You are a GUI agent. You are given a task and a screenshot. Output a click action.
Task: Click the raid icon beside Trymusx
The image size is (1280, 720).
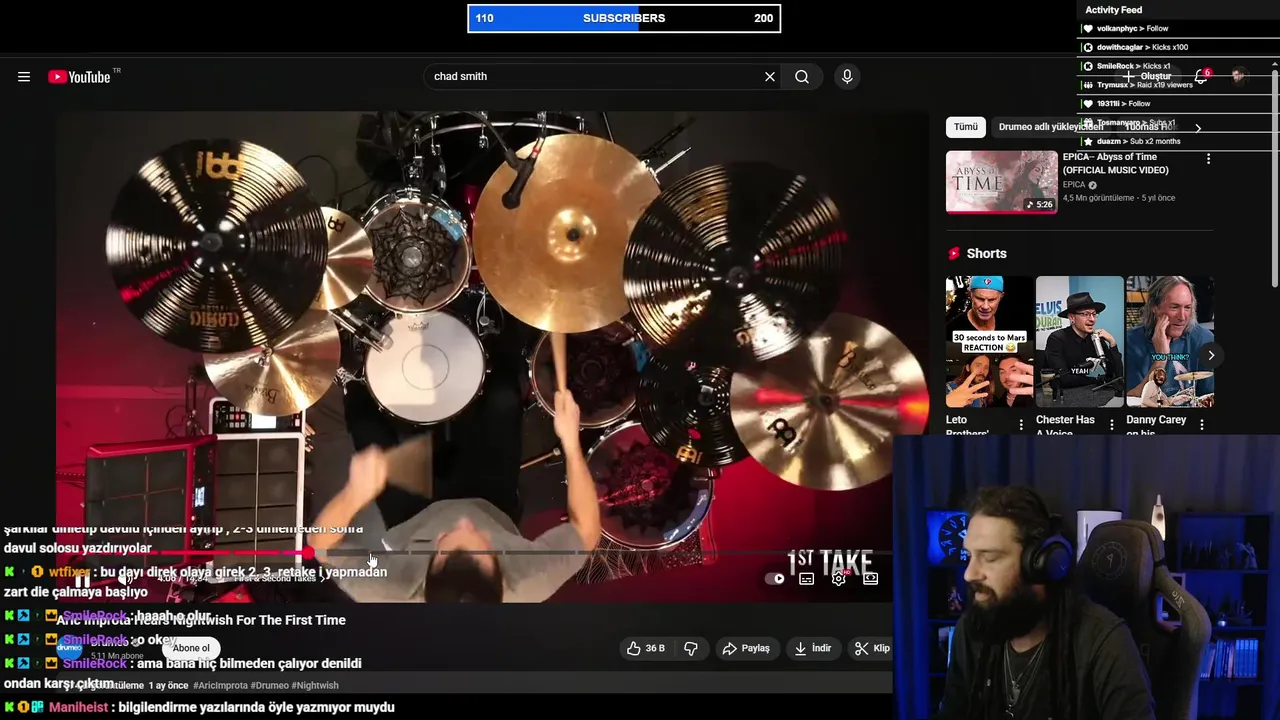(x=1088, y=85)
